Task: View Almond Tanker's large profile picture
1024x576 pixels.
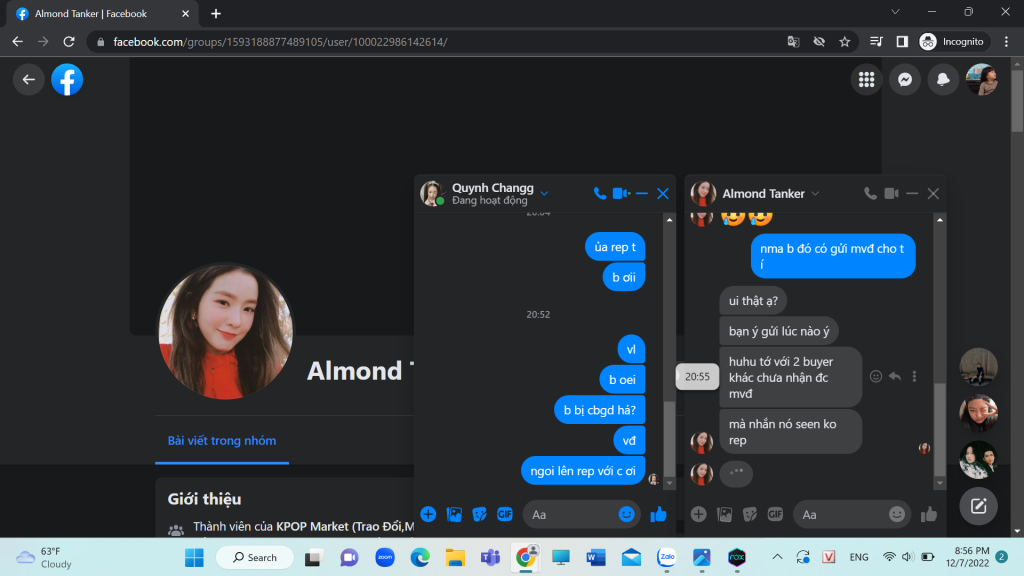Action: [226, 331]
